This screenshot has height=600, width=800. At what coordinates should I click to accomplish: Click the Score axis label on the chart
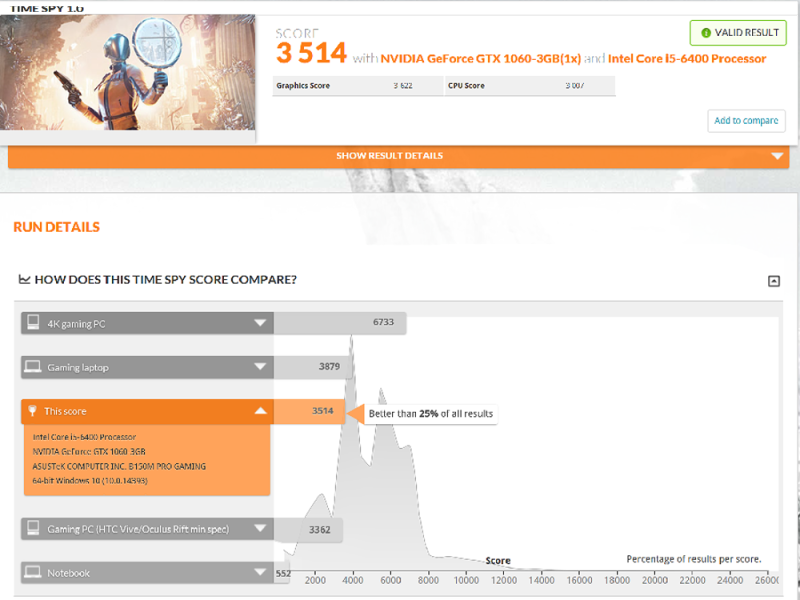coord(498,561)
